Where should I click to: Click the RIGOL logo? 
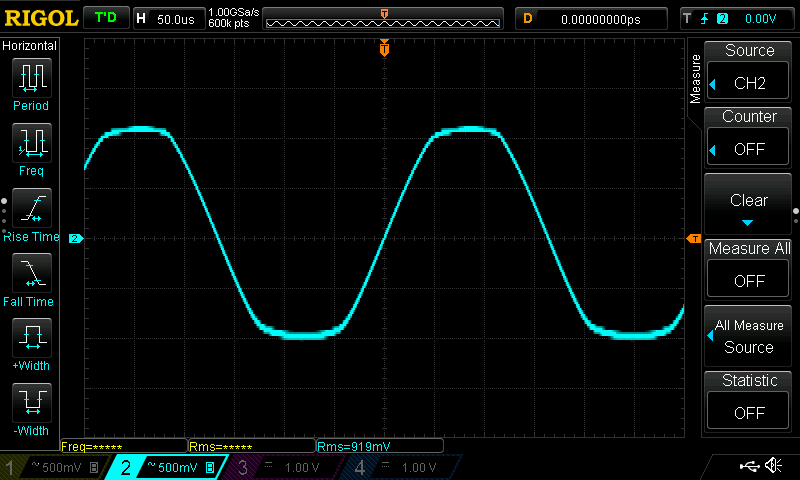point(40,18)
